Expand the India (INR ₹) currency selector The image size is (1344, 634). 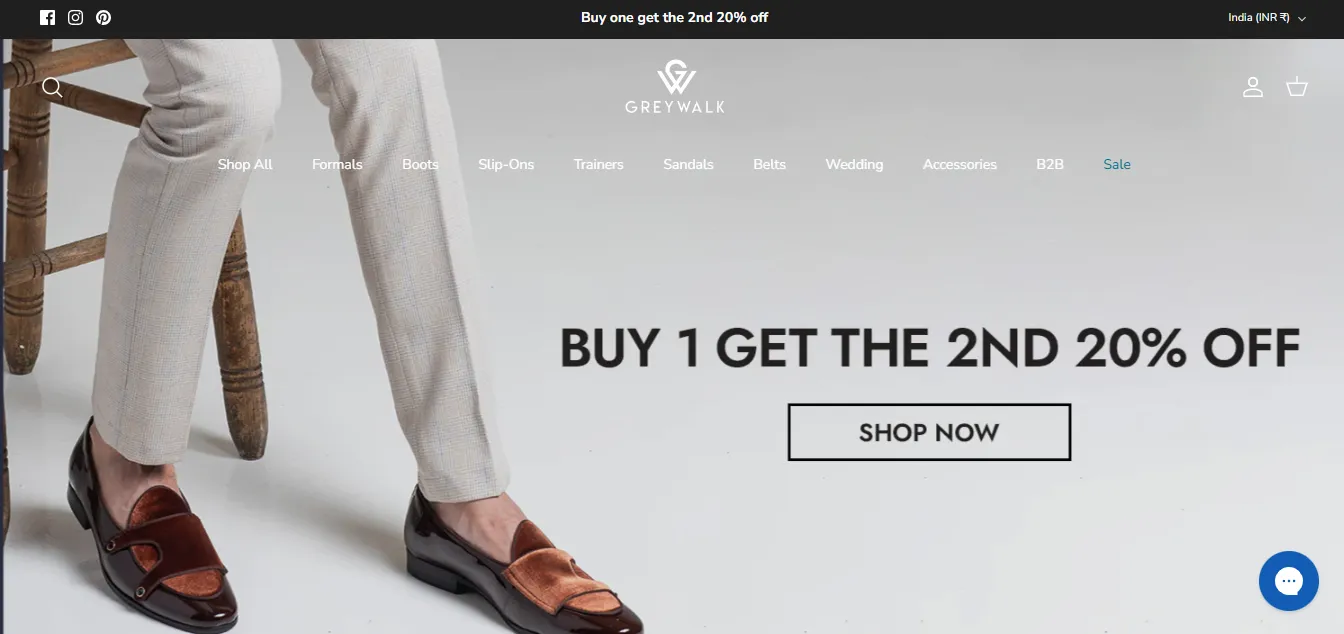[x=1267, y=18]
